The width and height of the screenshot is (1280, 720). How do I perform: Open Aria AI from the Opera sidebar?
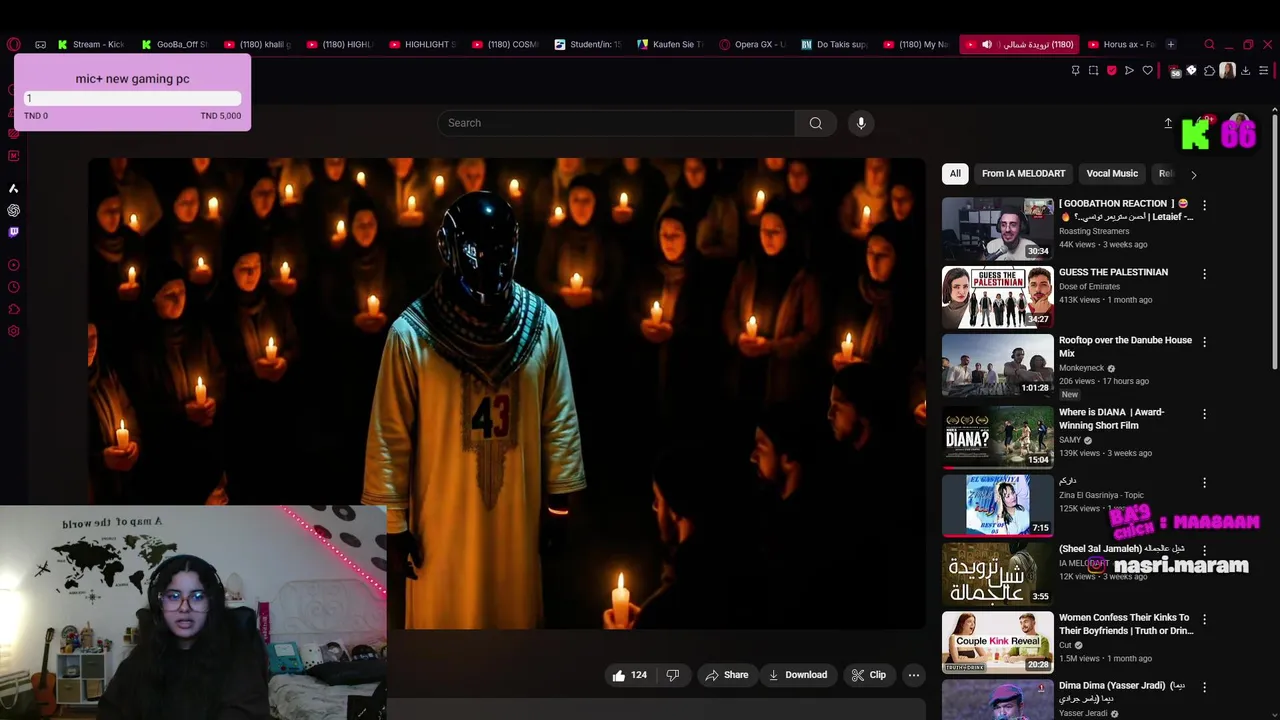13,188
